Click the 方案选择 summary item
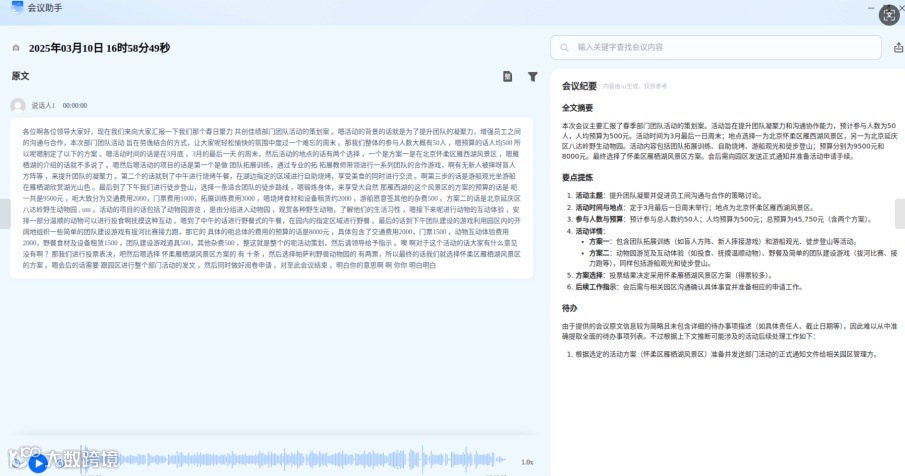The image size is (905, 476). (670, 275)
